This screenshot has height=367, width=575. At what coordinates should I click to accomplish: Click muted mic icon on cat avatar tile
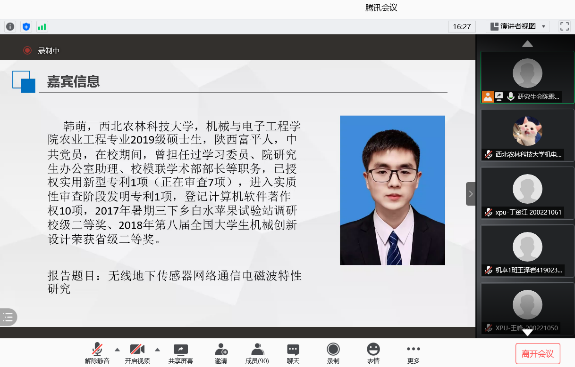click(x=488, y=154)
